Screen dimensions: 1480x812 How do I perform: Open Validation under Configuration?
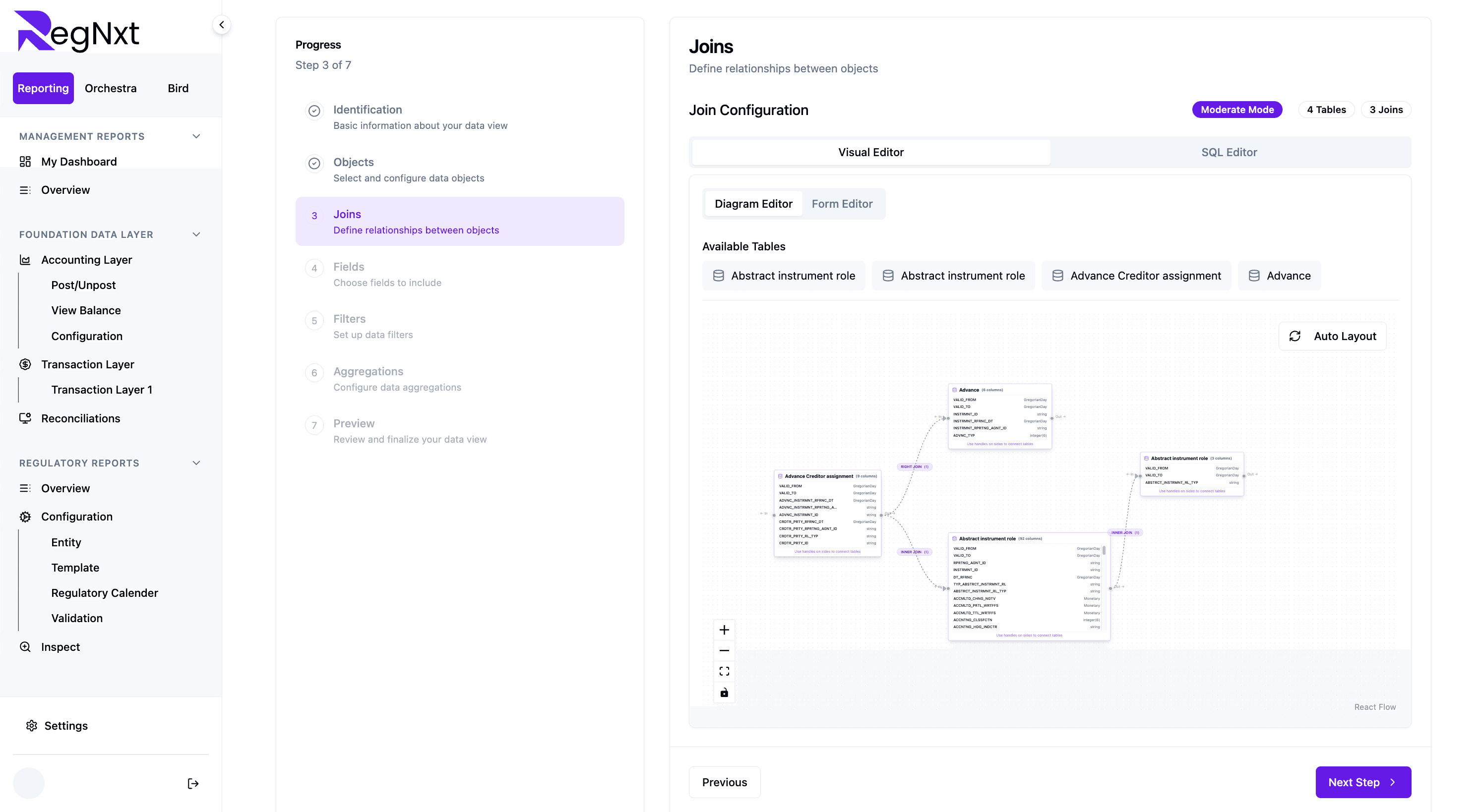(77, 618)
